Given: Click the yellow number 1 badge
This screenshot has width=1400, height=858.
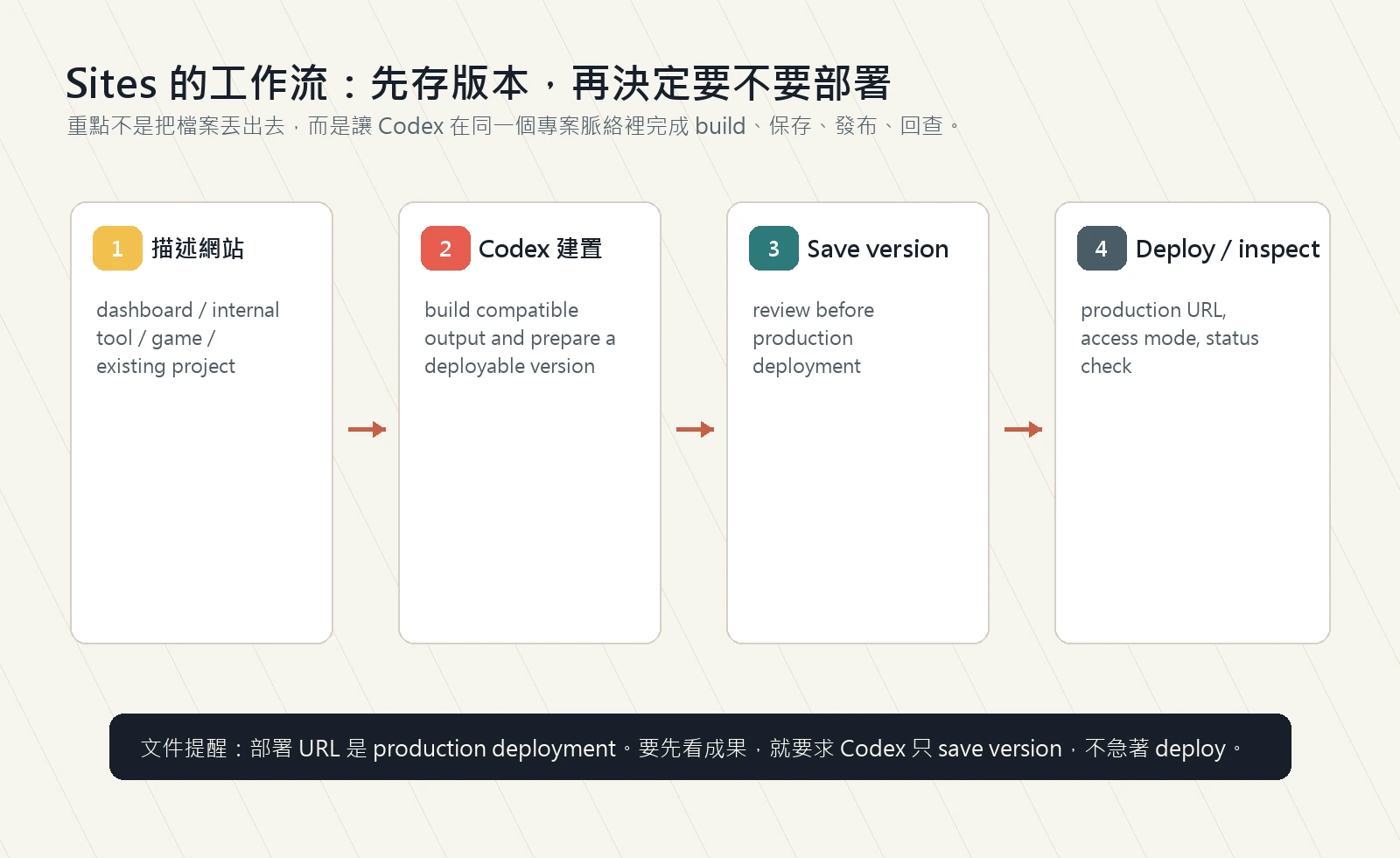Looking at the screenshot, I should [117, 249].
